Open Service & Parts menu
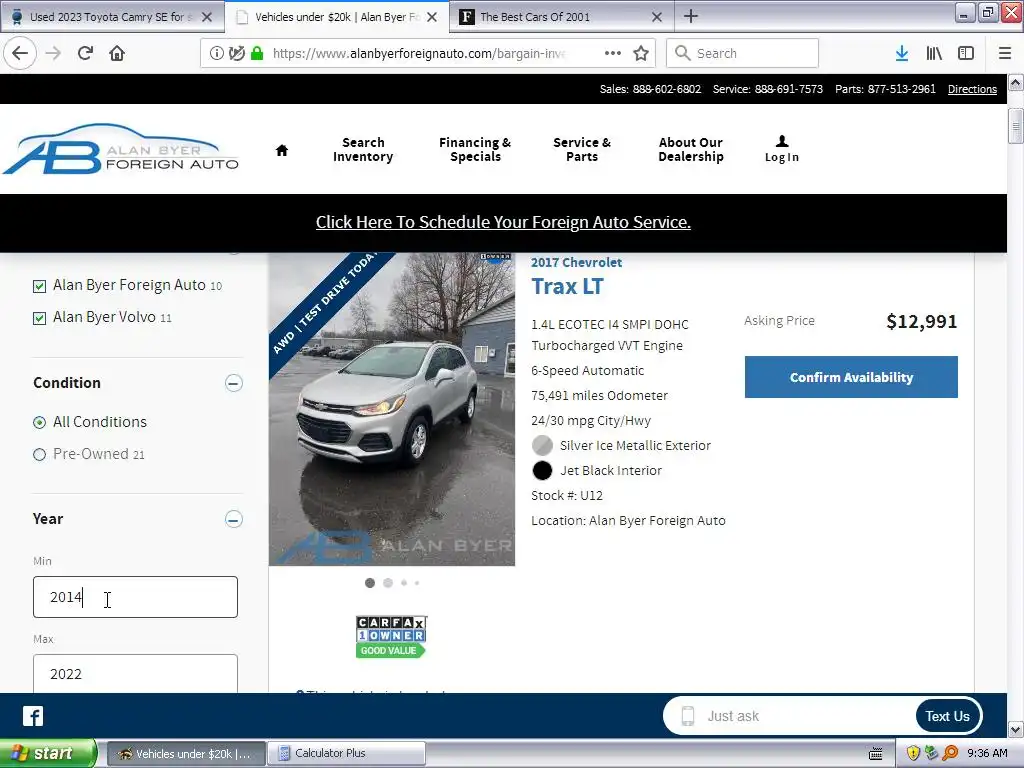The height and width of the screenshot is (768, 1024). pos(582,150)
